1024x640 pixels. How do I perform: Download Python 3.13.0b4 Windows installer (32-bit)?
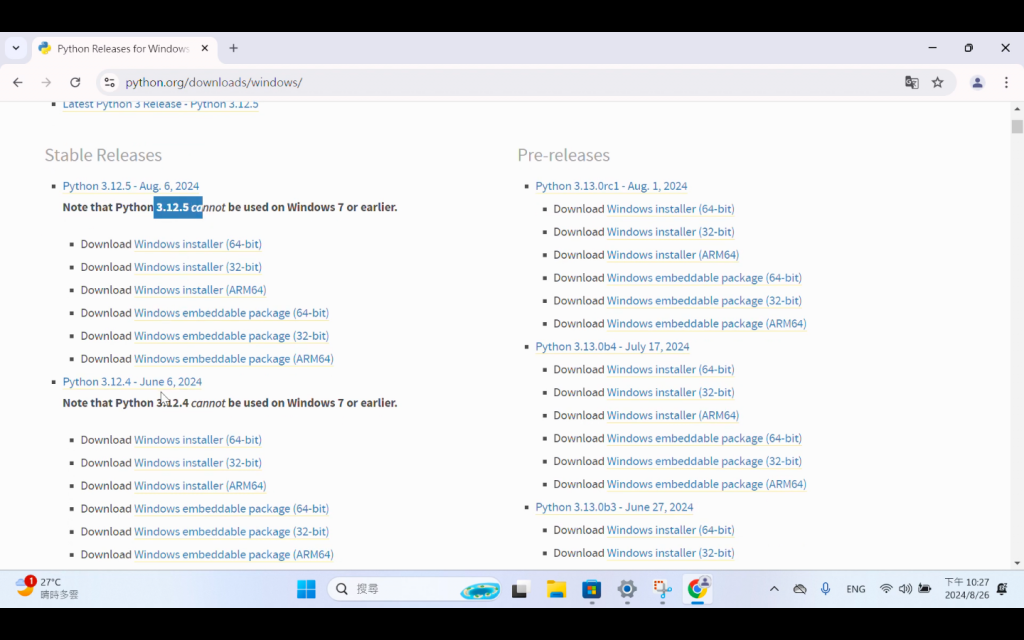(x=671, y=392)
